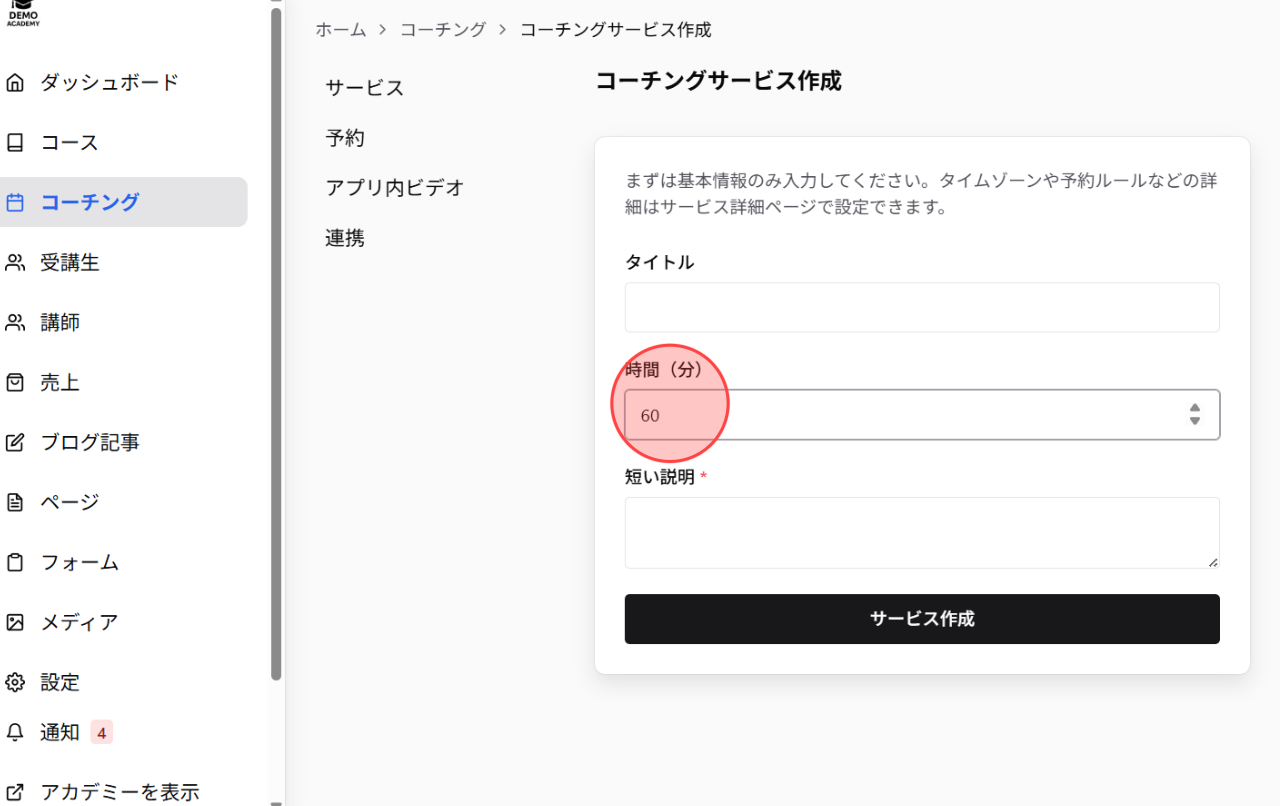
Task: Click the コーチングサービス作成 page heading
Action: (718, 82)
